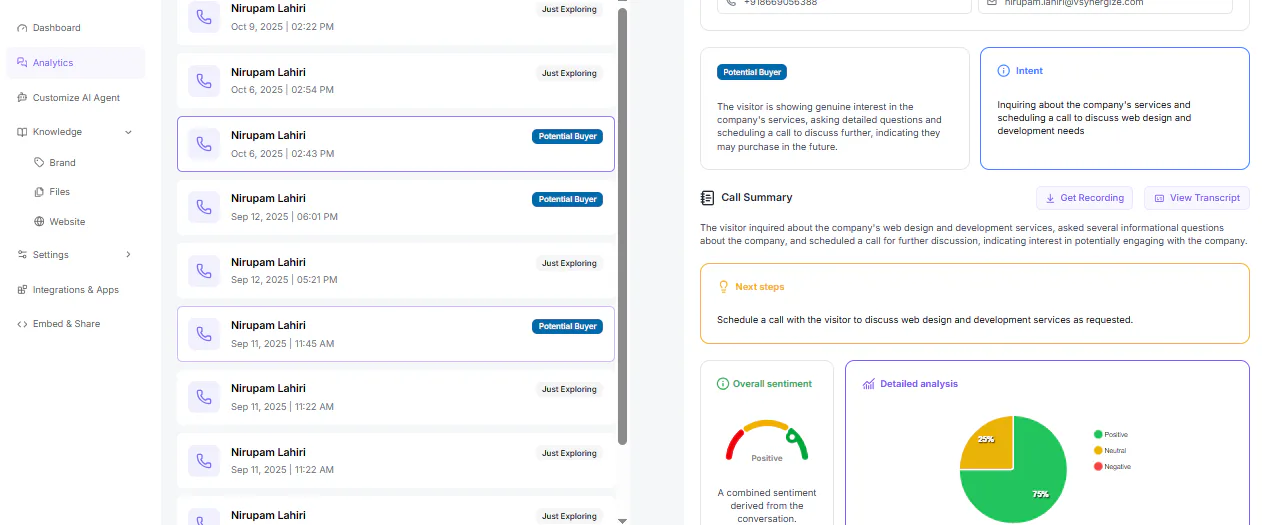The height and width of the screenshot is (525, 1262).
Task: Click the Detailed analysis chart icon
Action: pos(869,384)
